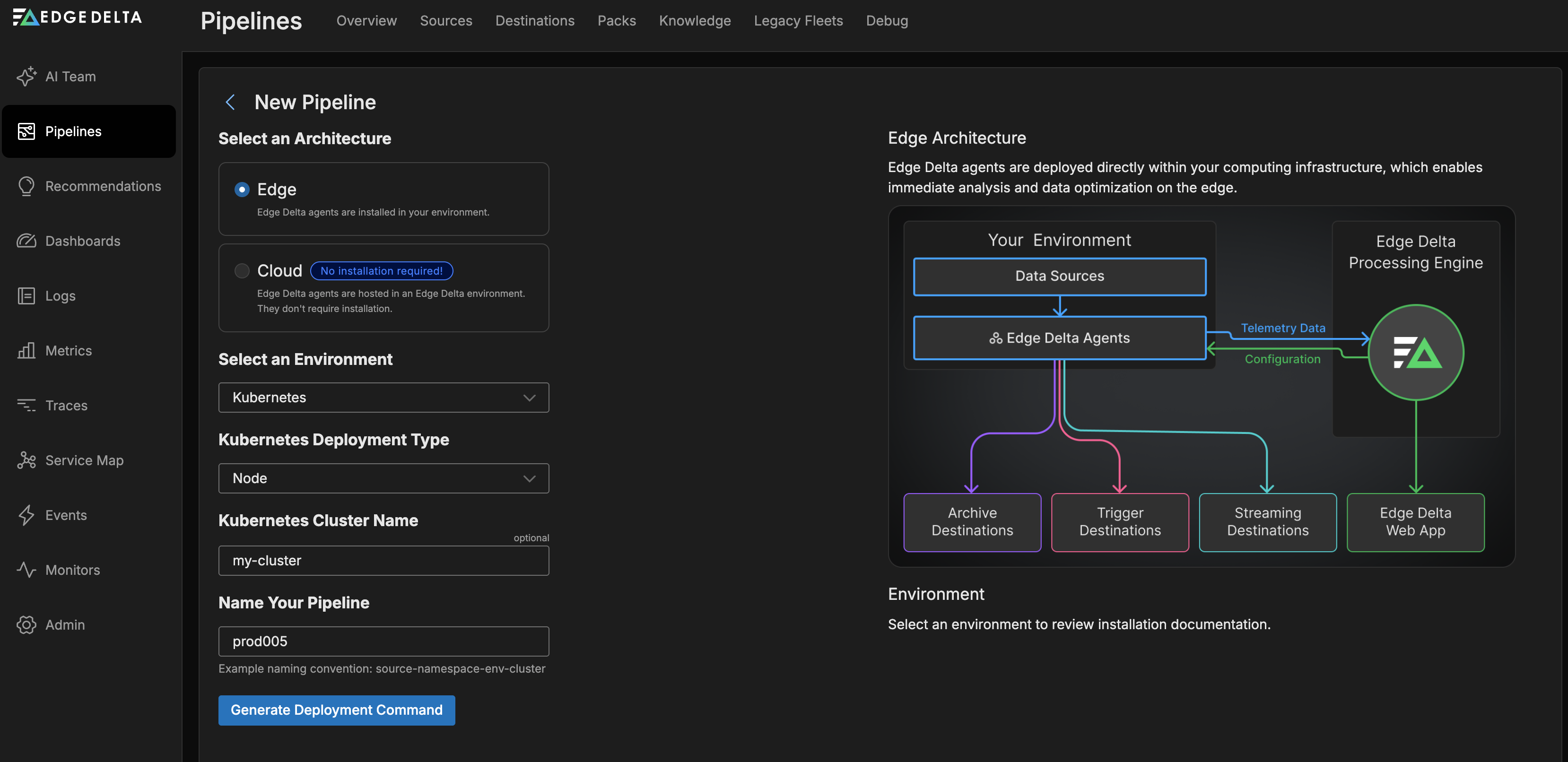Click the my-cluster cluster name field

point(383,561)
